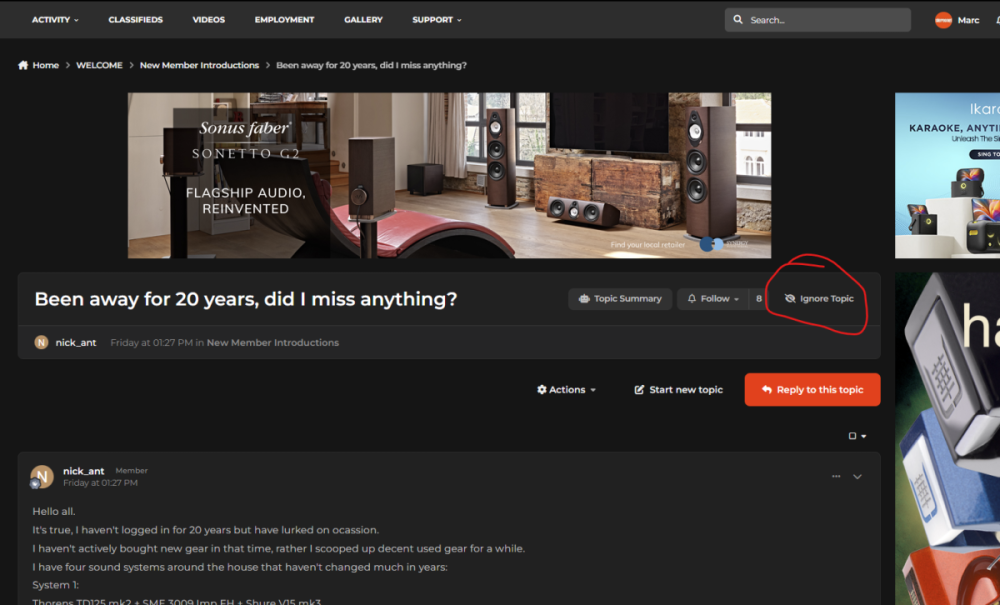Click the search magnifier icon
The height and width of the screenshot is (605, 1000).
coord(738,19)
